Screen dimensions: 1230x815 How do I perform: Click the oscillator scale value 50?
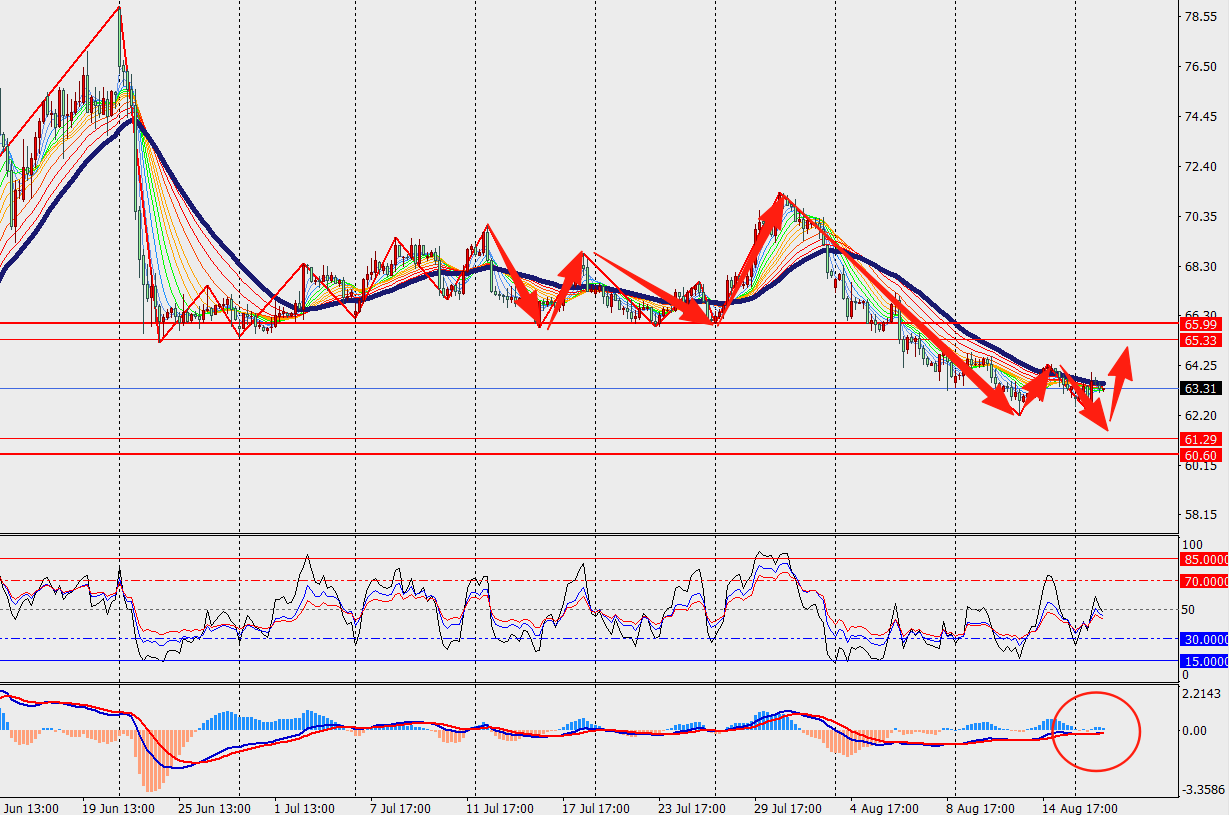tap(1190, 610)
